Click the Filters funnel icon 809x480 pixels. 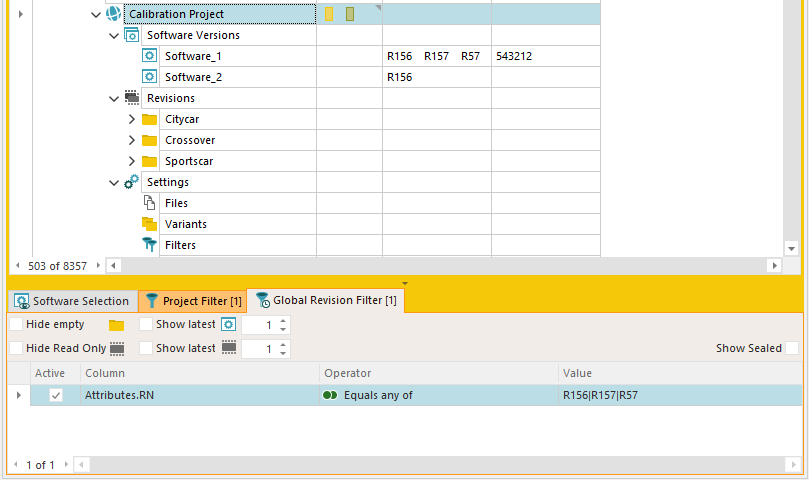click(150, 245)
